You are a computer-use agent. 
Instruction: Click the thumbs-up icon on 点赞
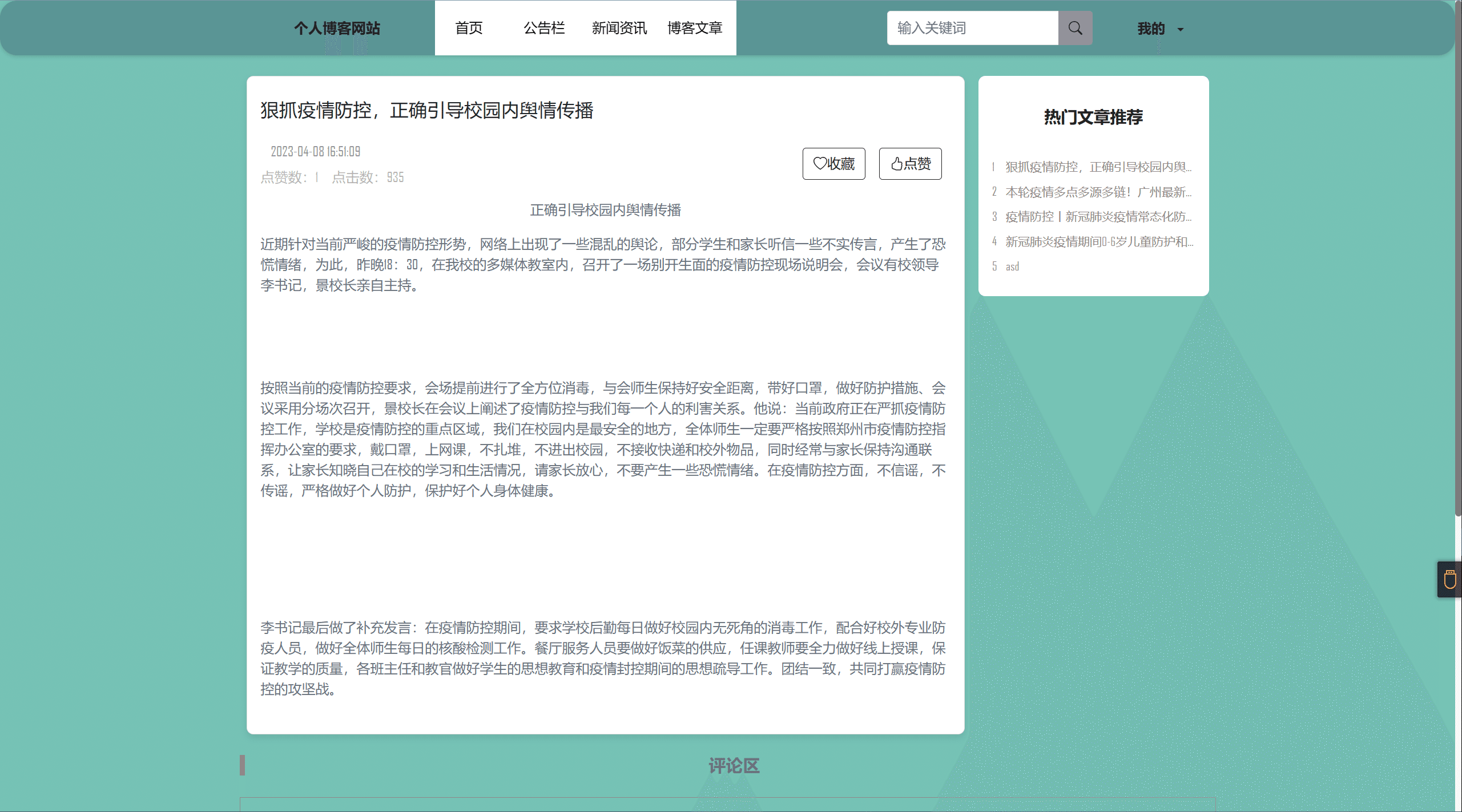point(896,164)
